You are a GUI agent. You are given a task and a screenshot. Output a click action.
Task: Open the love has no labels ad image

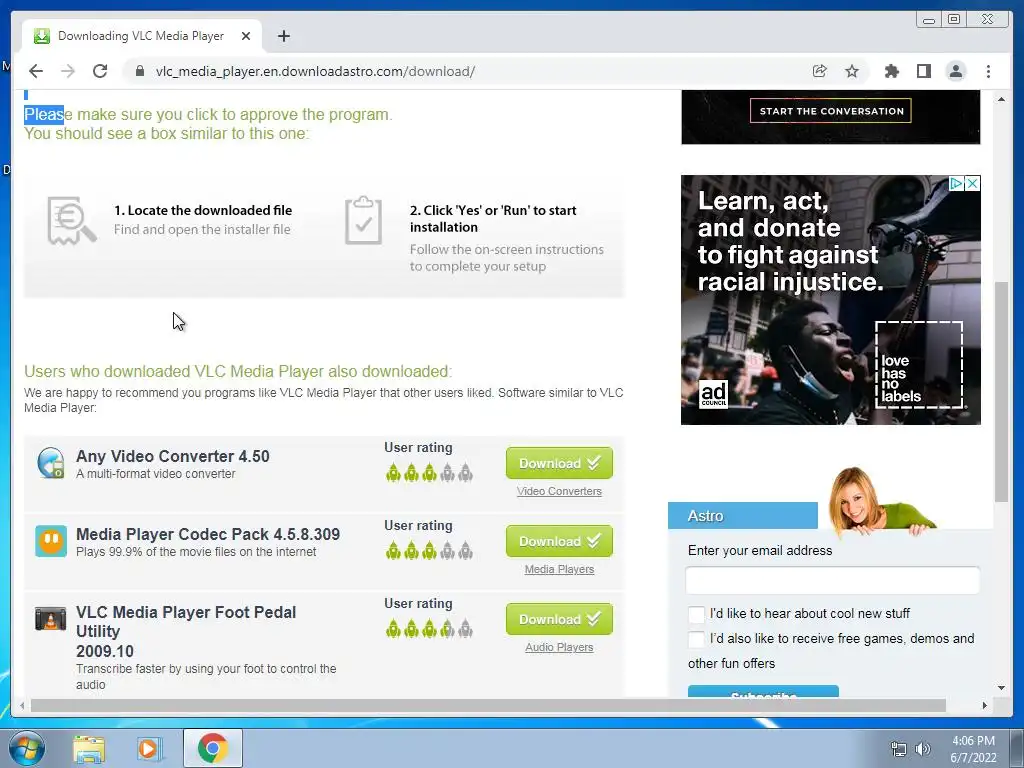click(x=831, y=300)
